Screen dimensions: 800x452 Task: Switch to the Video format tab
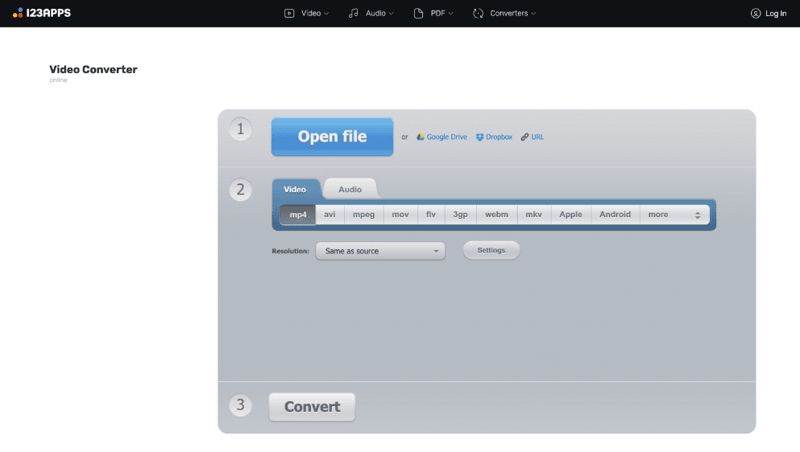click(295, 189)
